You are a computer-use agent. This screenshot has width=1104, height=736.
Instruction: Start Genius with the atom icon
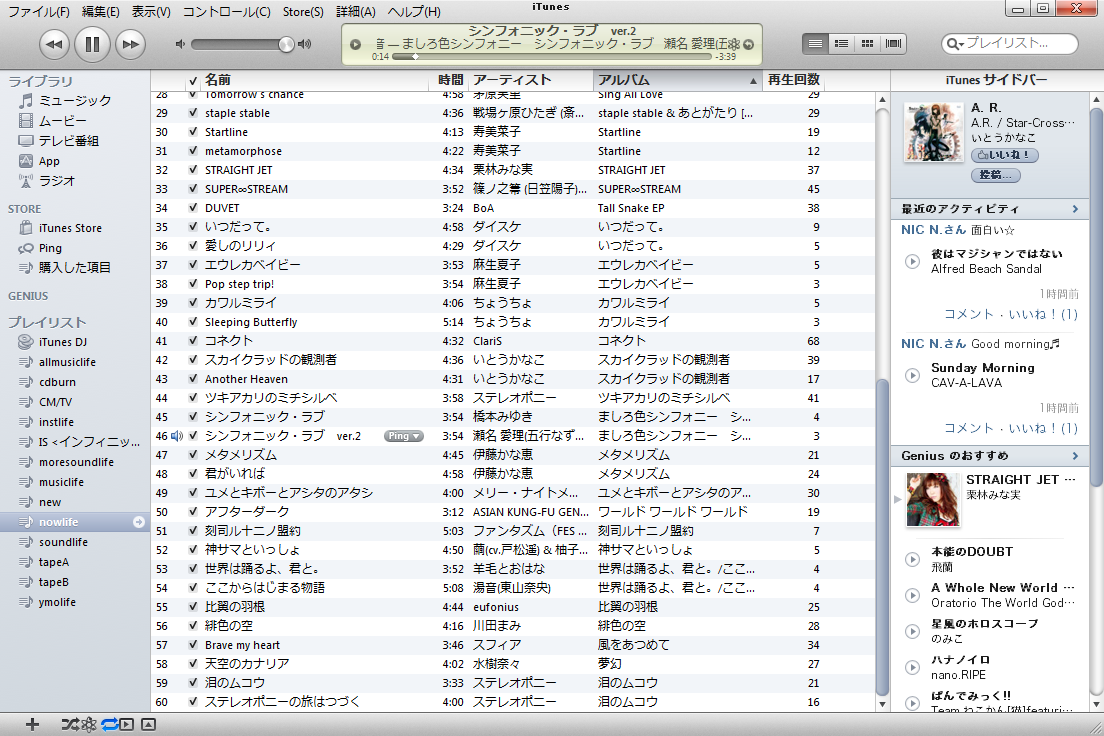(89, 724)
